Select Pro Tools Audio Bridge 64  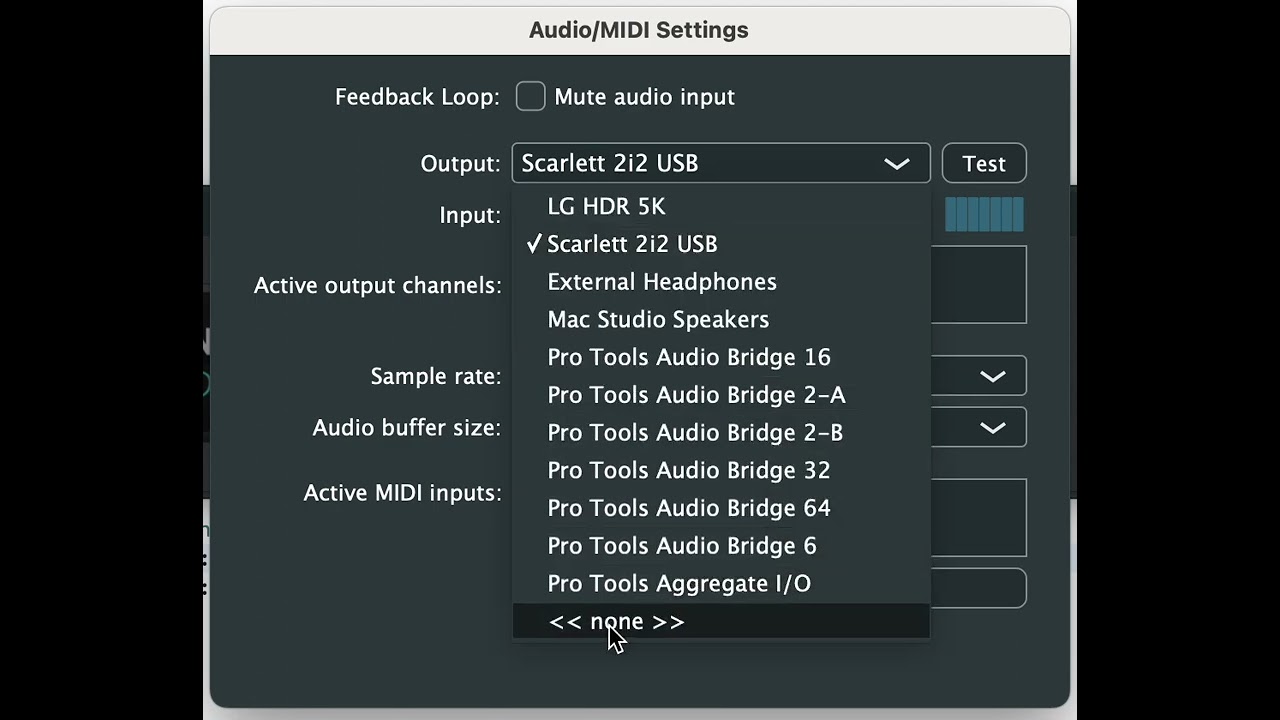click(689, 509)
